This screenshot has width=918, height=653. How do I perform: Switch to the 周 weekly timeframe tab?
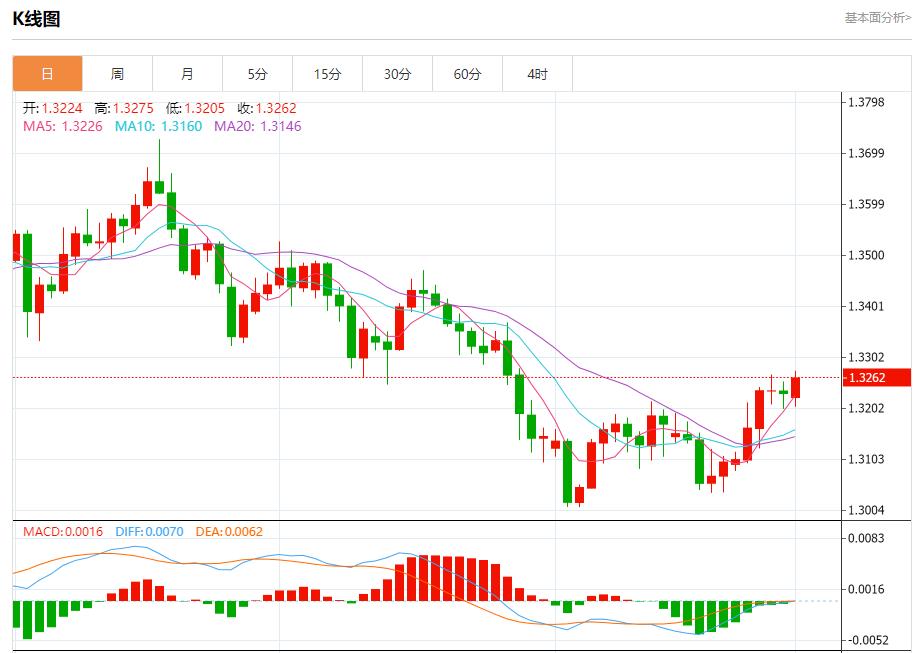click(x=117, y=73)
